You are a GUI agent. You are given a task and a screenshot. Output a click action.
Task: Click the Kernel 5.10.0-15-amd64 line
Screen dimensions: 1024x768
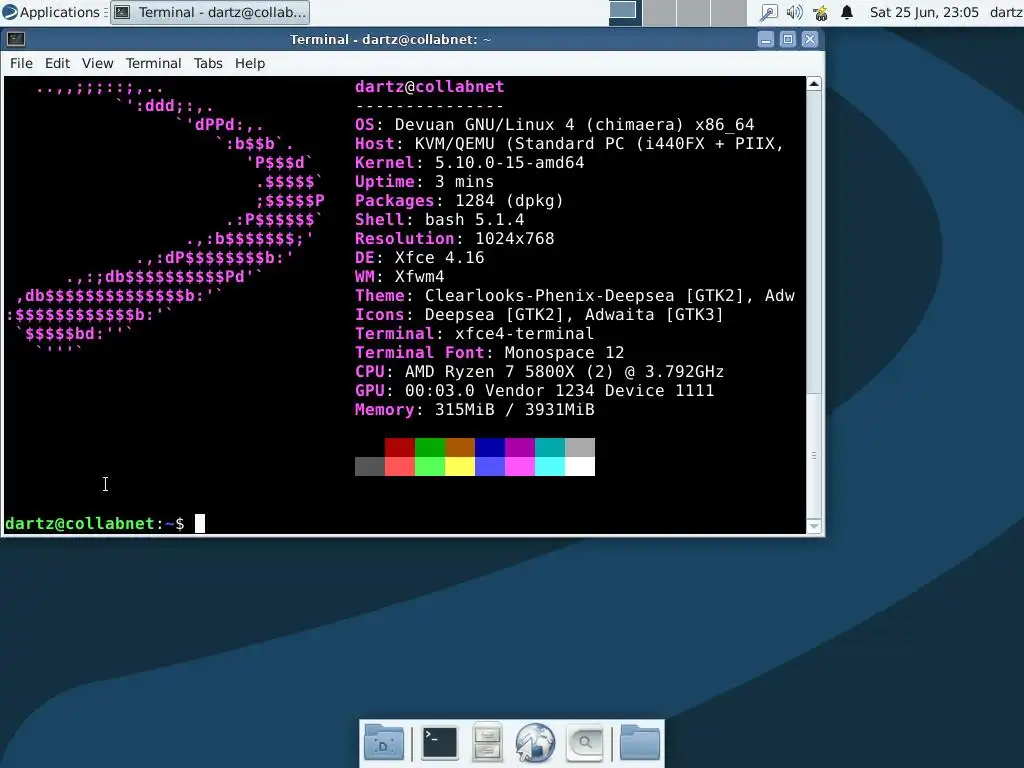pyautogui.click(x=470, y=162)
